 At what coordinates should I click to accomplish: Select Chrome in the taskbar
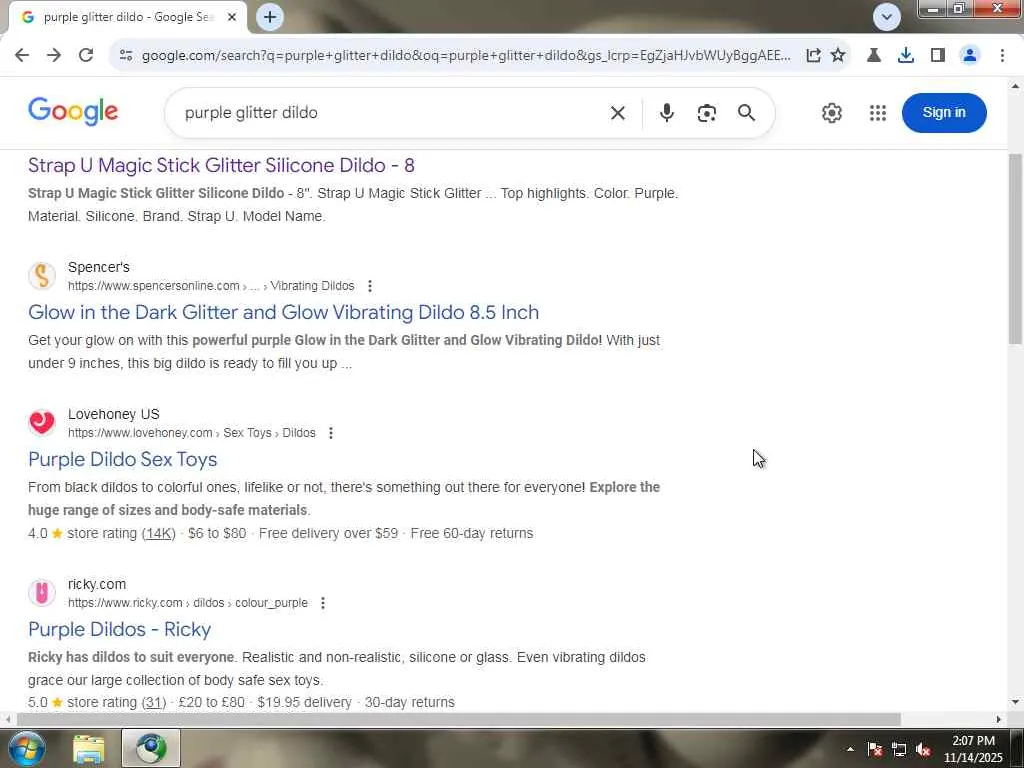pos(151,749)
